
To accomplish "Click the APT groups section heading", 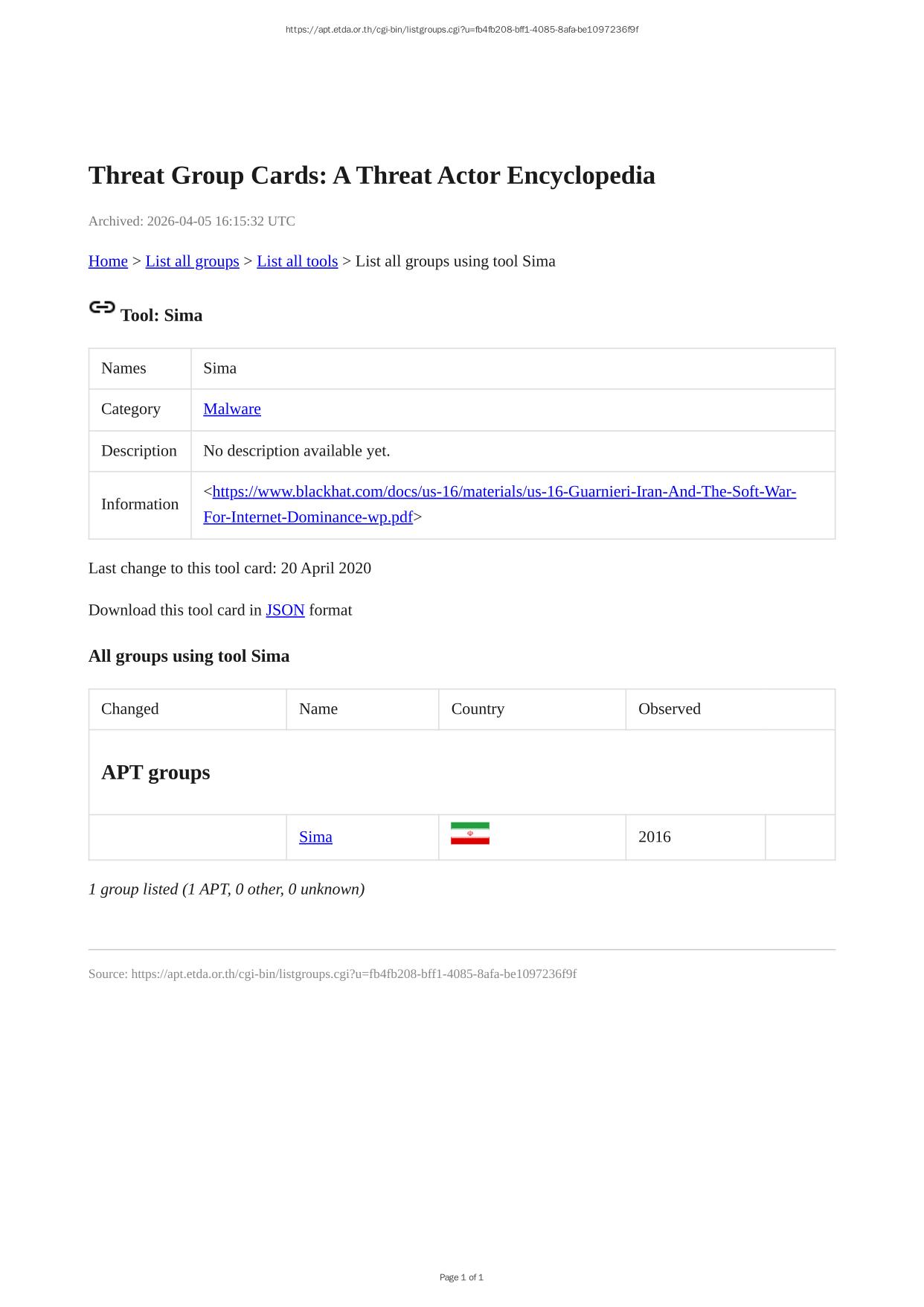I will coord(155,773).
